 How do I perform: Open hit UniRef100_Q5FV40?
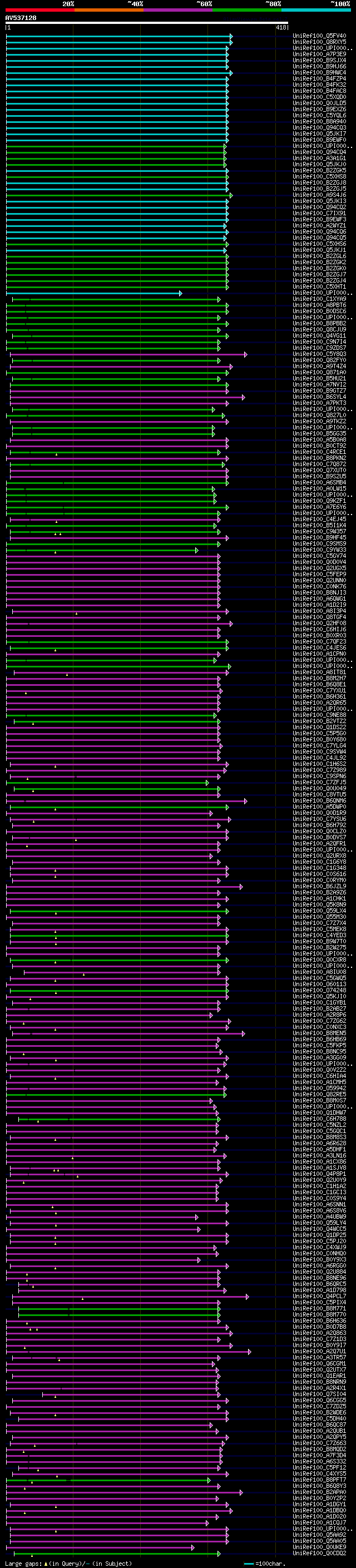tap(319, 36)
